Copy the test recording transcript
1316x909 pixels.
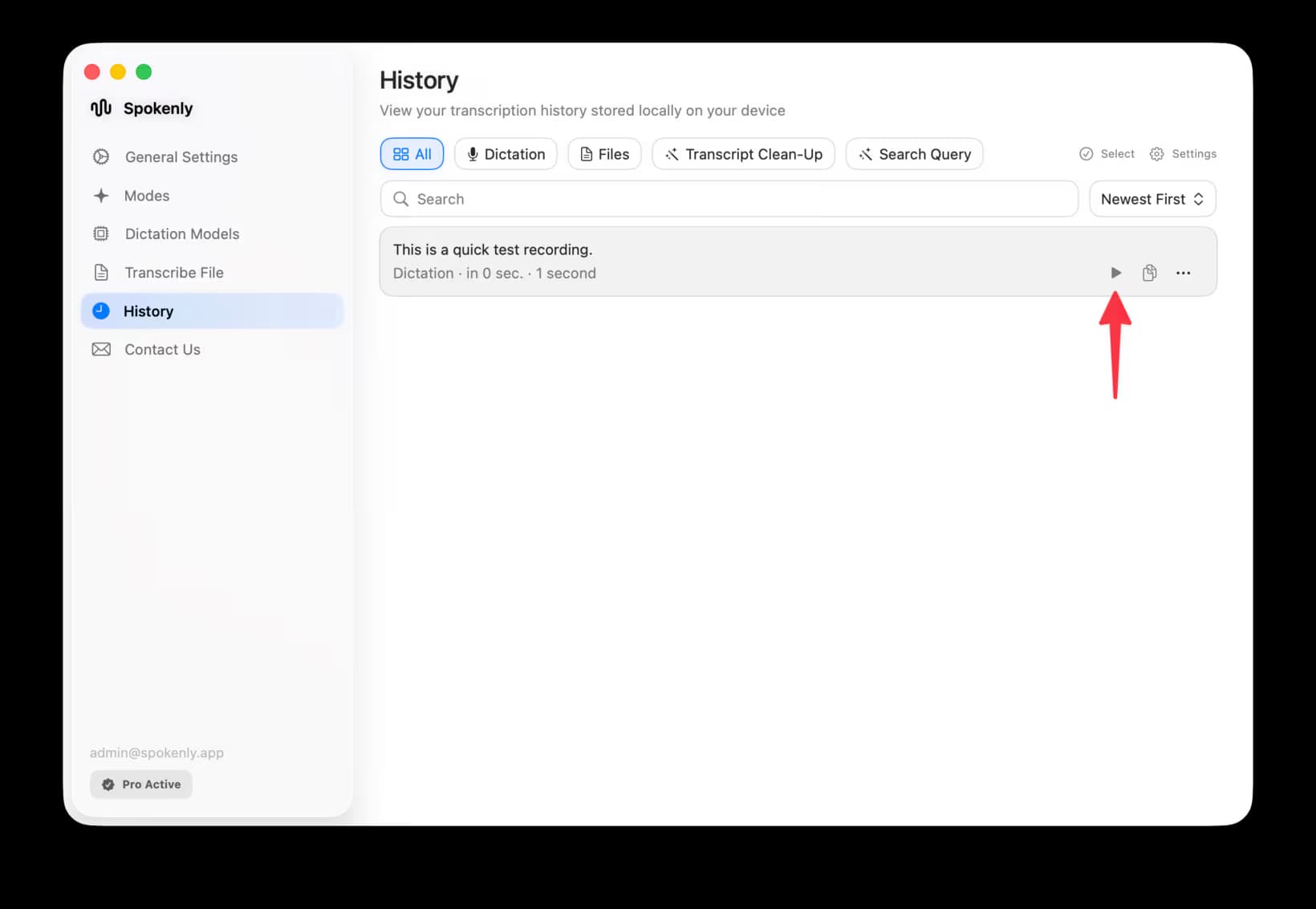pos(1149,273)
